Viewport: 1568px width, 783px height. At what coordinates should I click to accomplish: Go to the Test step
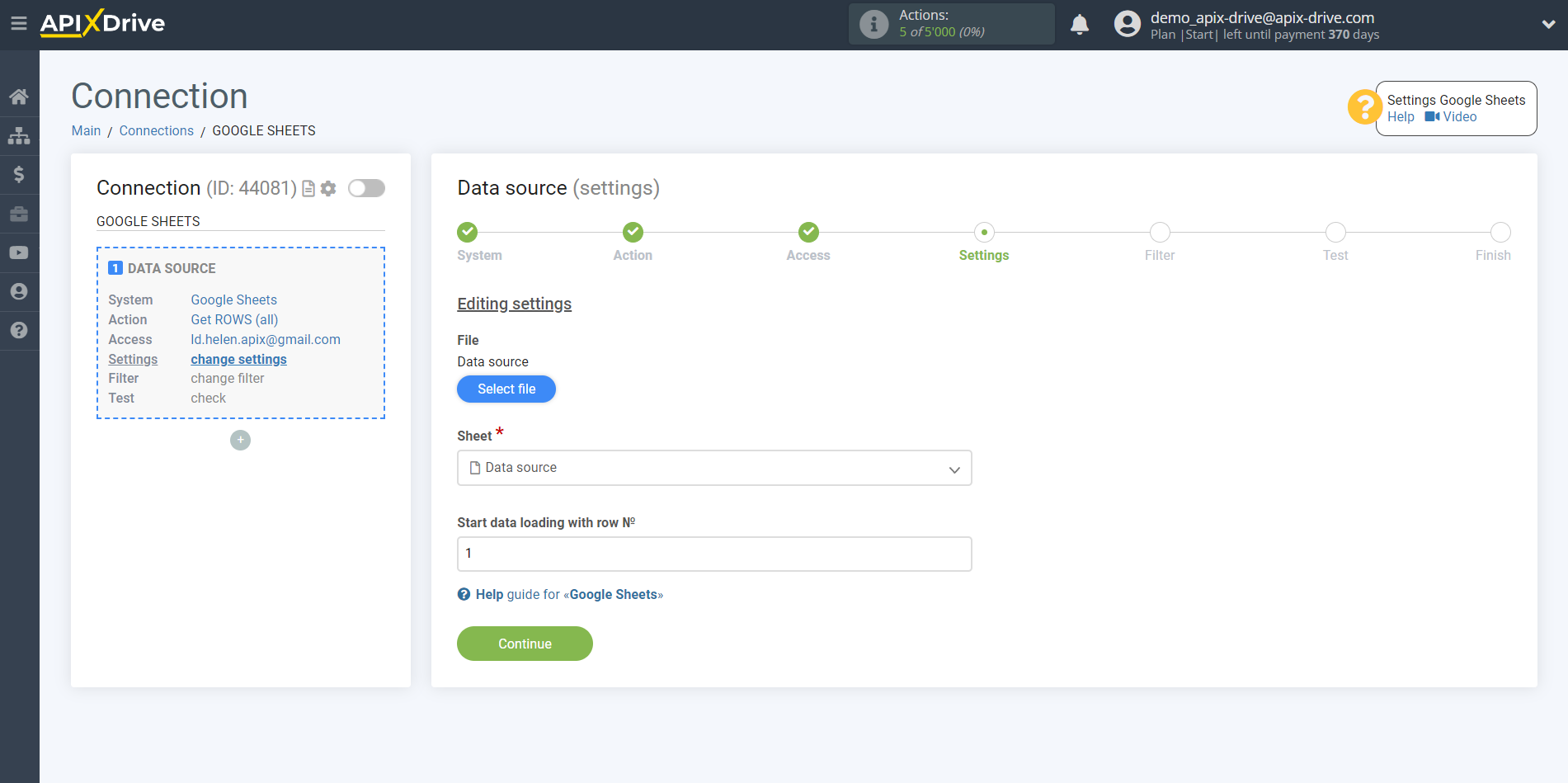click(1335, 232)
